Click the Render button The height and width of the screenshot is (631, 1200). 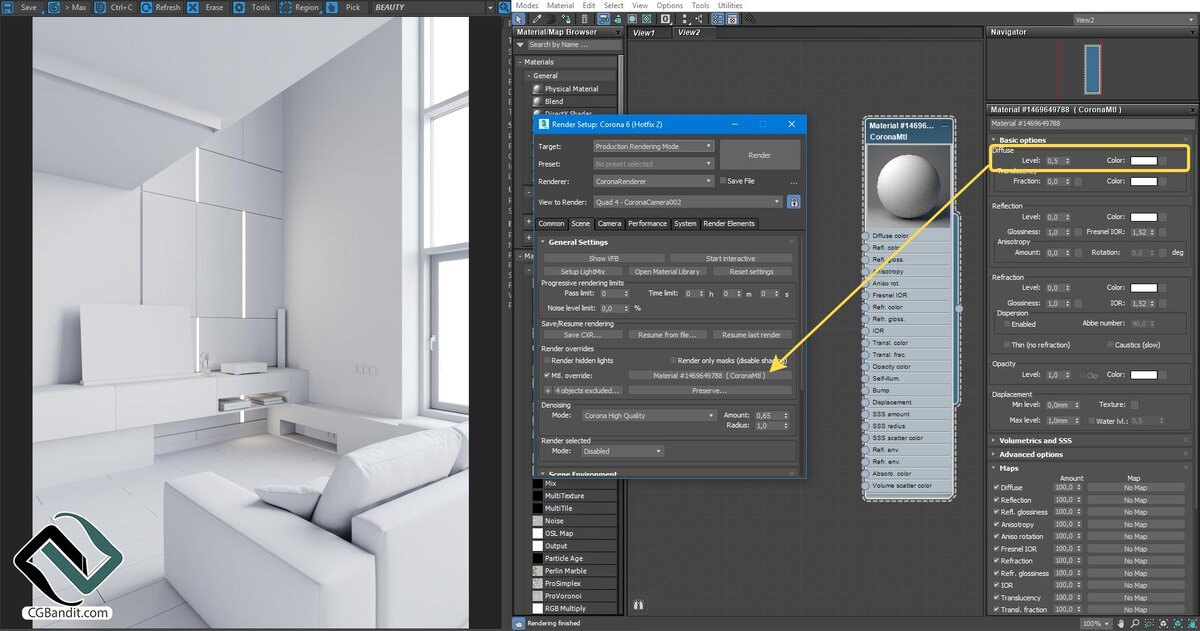coord(760,155)
